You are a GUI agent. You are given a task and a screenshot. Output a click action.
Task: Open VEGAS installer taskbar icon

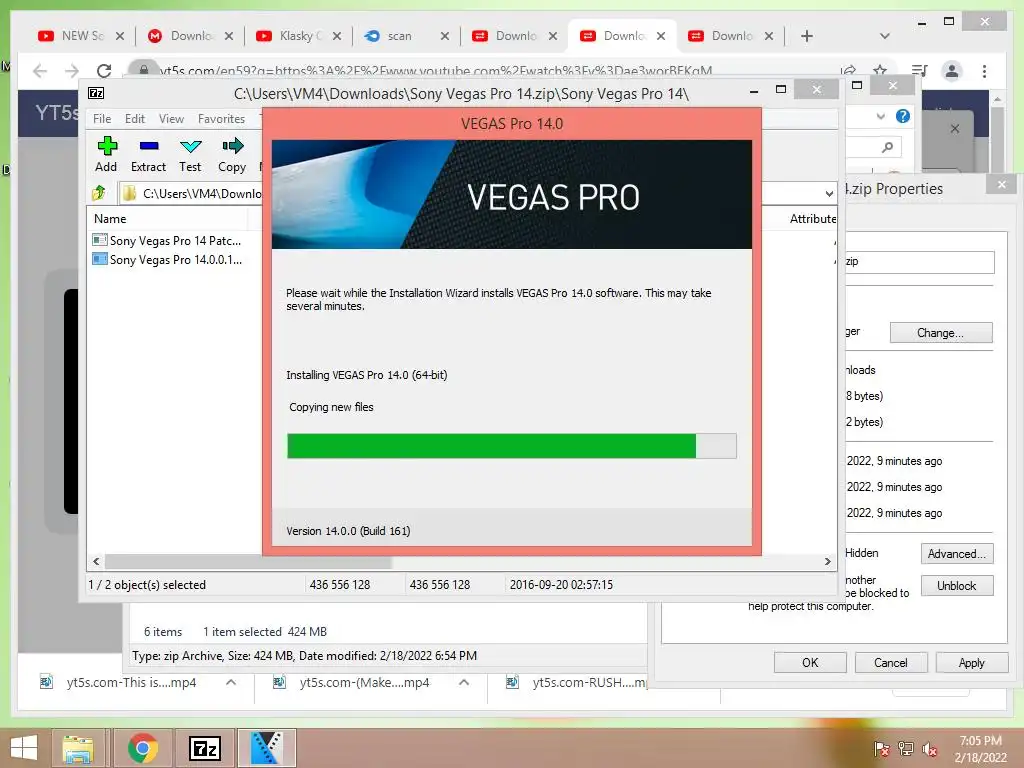pyautogui.click(x=266, y=748)
